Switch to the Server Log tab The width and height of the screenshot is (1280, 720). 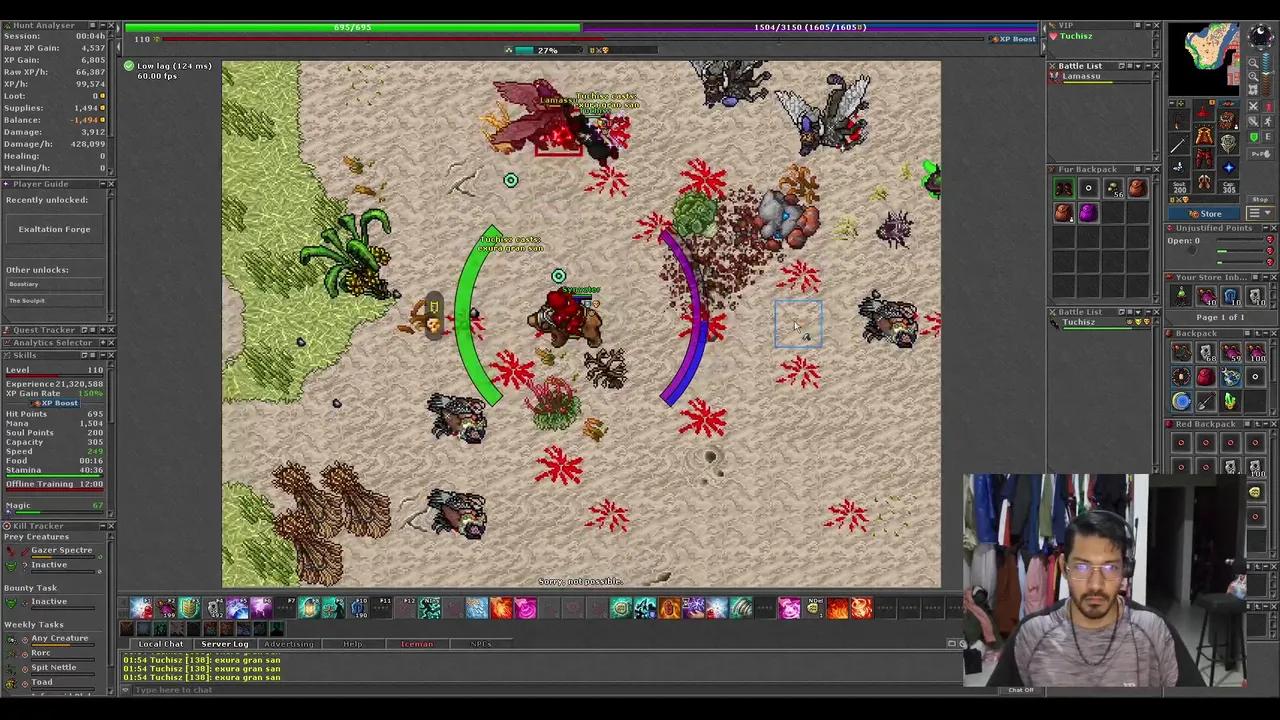[224, 644]
